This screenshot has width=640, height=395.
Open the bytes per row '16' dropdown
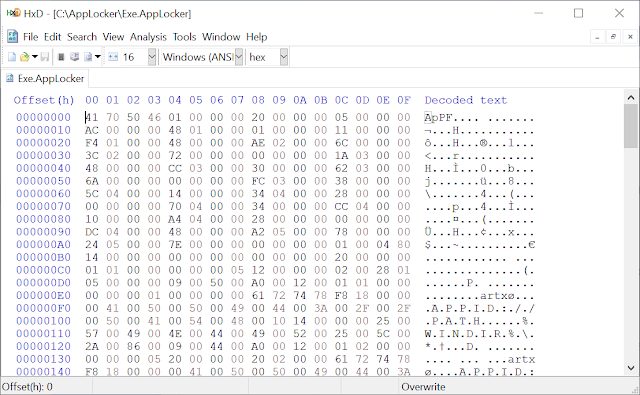152,57
